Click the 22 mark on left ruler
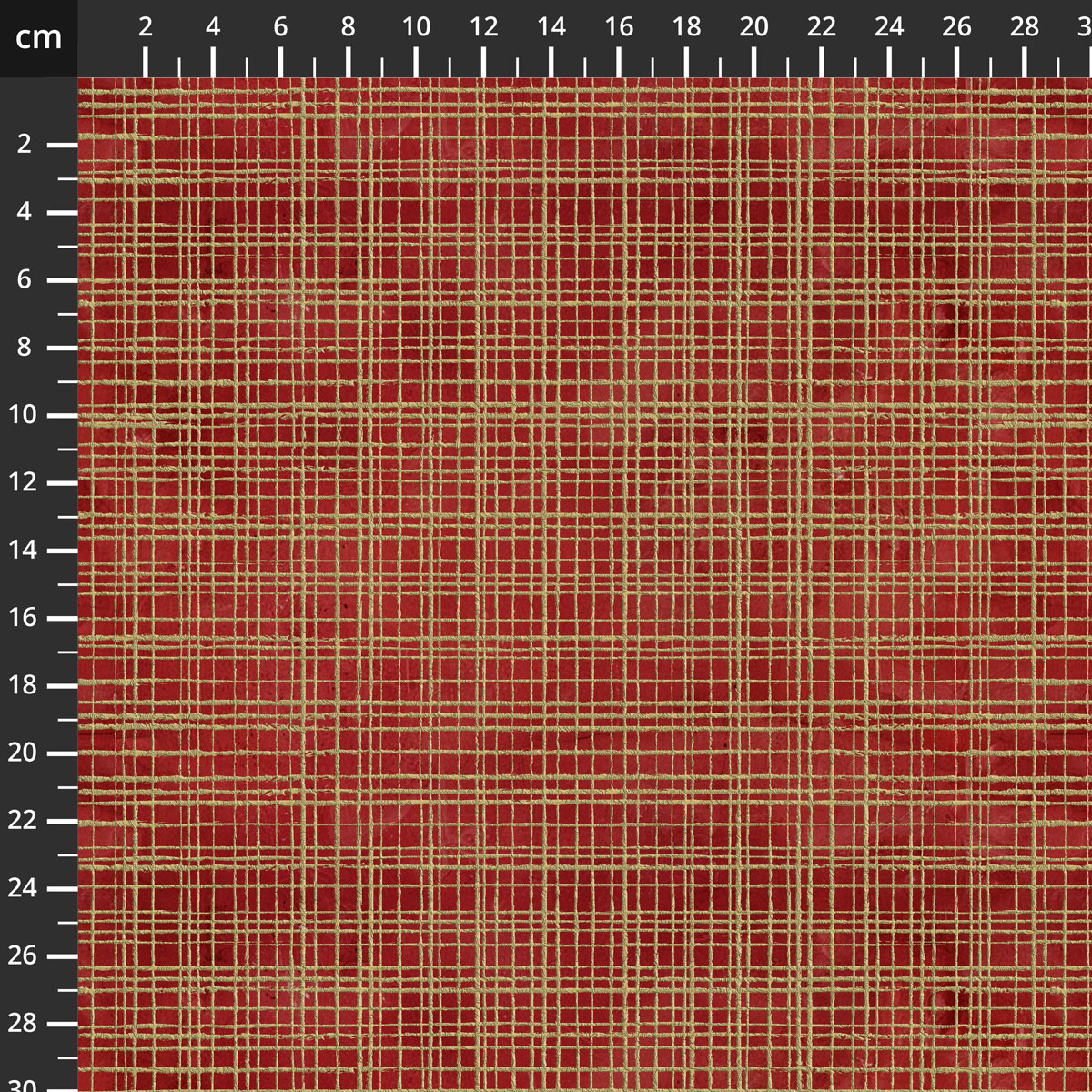Viewport: 1092px width, 1092px height. 24,821
